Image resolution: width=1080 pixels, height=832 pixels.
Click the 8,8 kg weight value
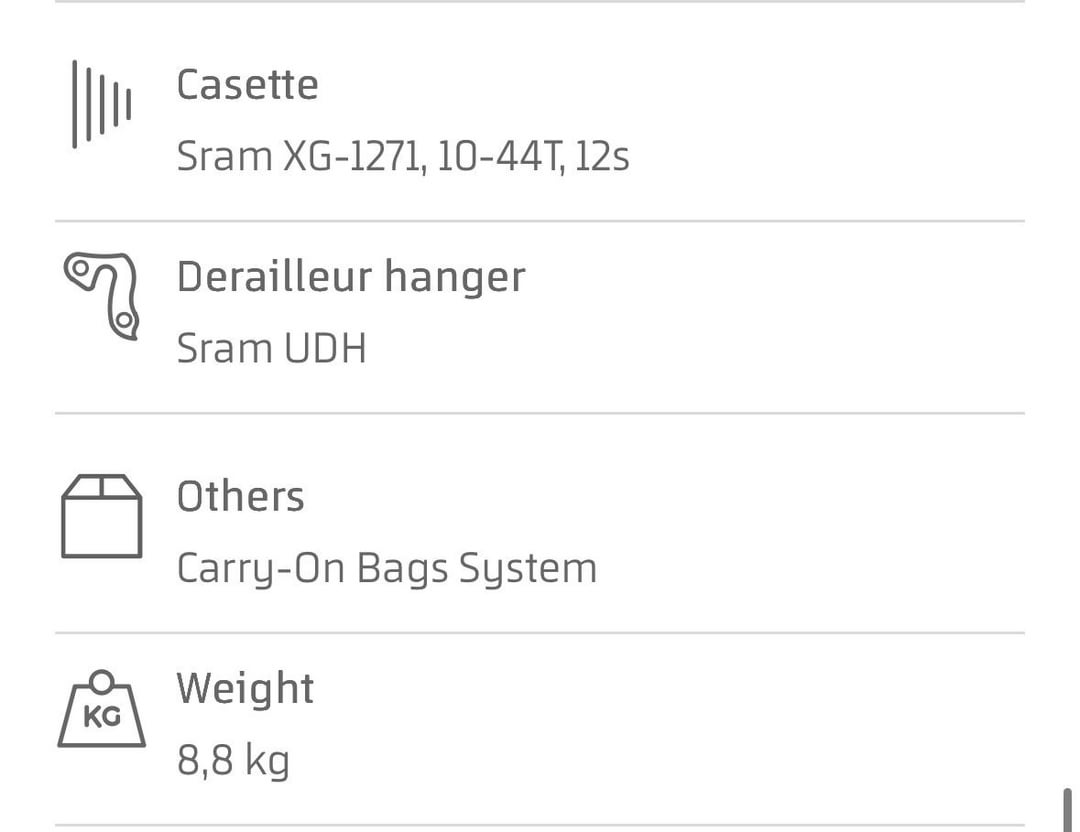tap(233, 762)
